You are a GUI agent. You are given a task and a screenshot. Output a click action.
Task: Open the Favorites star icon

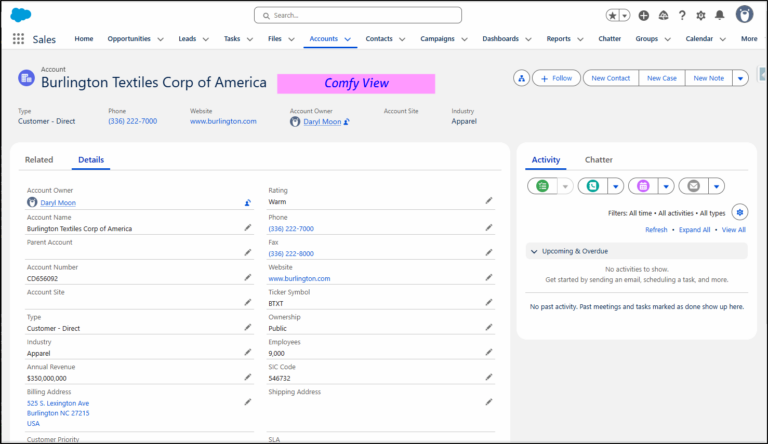[613, 15]
